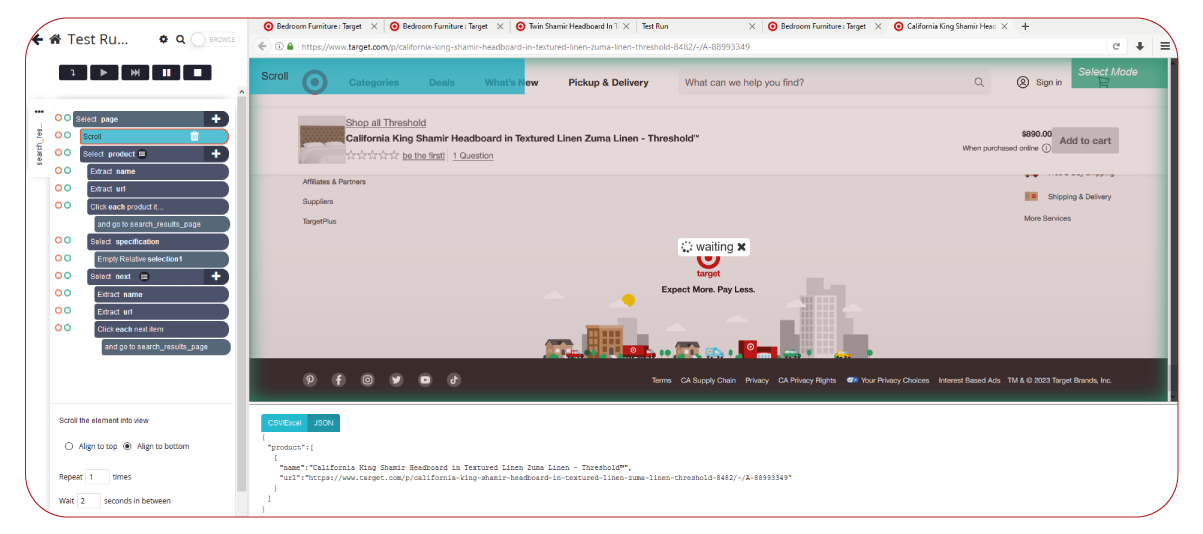Close the Twin Shamir Headboard tab
The height and width of the screenshot is (534, 1203).
625,26
